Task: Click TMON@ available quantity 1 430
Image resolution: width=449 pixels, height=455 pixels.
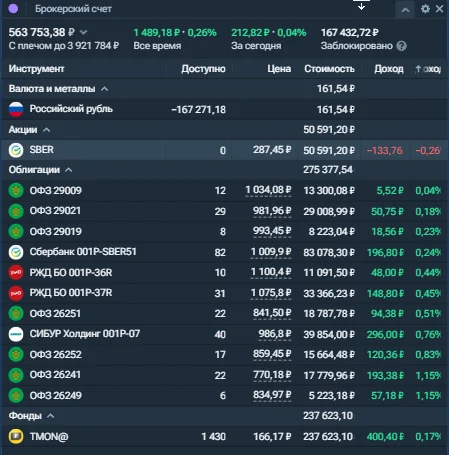Action: [214, 437]
